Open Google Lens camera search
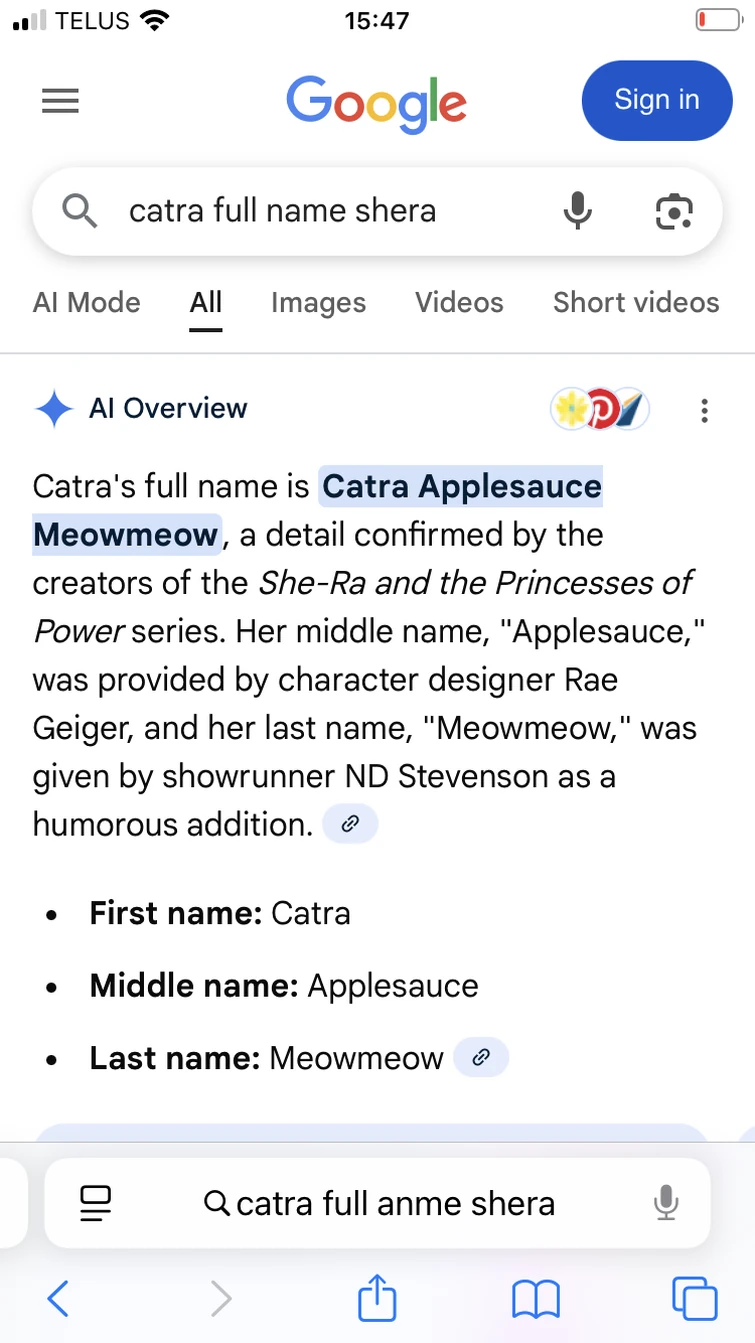Image resolution: width=755 pixels, height=1343 pixels. [x=673, y=211]
